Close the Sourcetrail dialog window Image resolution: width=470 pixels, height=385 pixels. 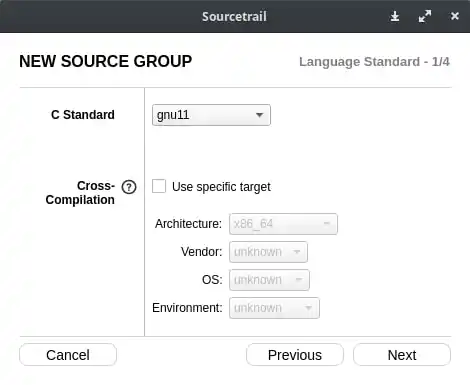pyautogui.click(x=455, y=16)
